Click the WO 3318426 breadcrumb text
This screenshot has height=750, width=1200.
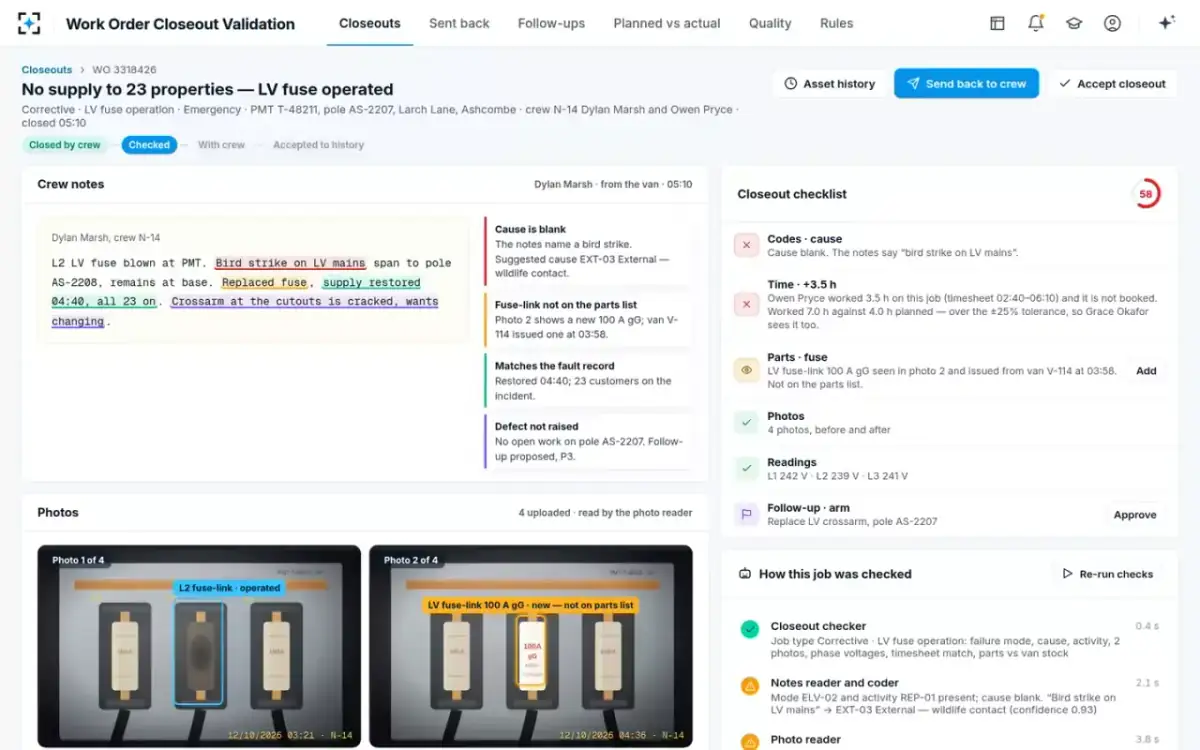(x=124, y=70)
